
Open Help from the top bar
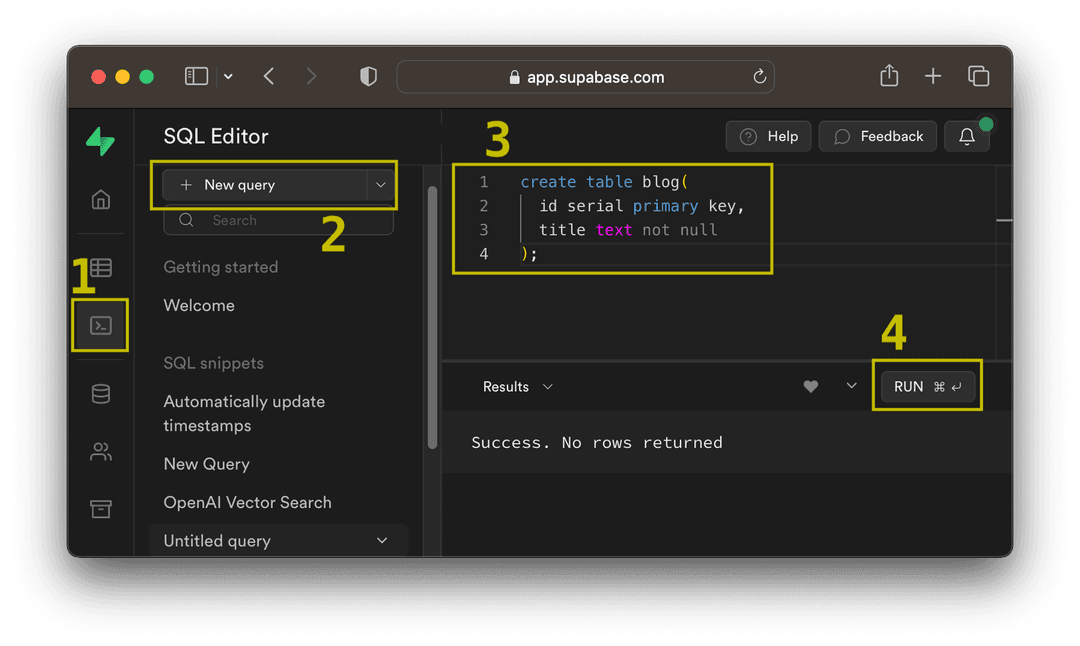(x=768, y=136)
